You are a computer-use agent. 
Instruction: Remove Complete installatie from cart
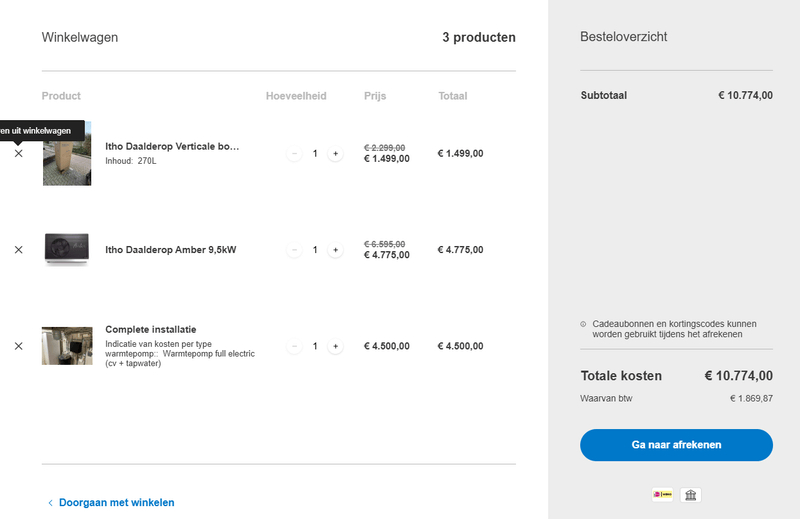tap(18, 346)
